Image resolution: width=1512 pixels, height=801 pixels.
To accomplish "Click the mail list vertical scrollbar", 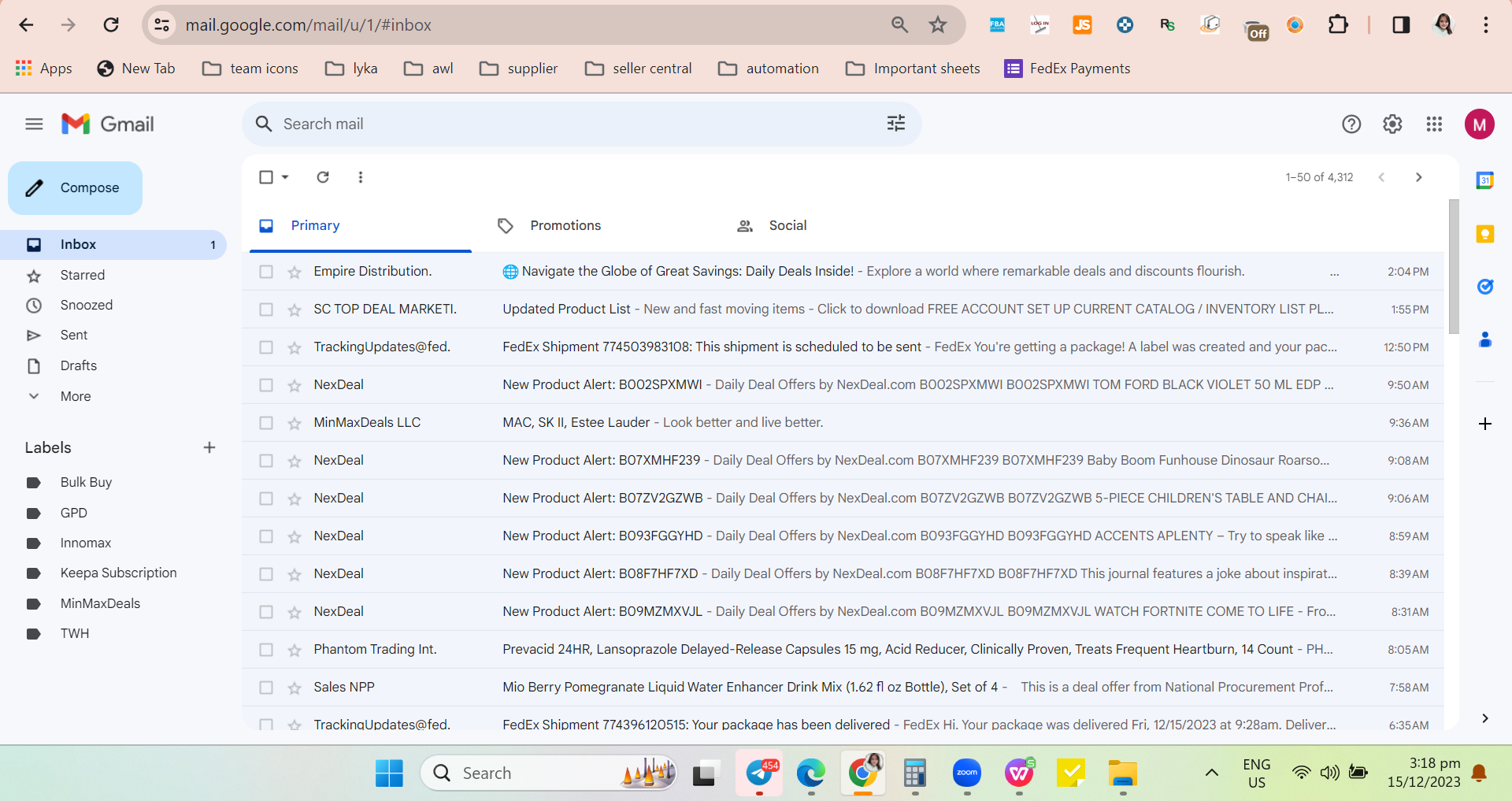I will point(1454,266).
